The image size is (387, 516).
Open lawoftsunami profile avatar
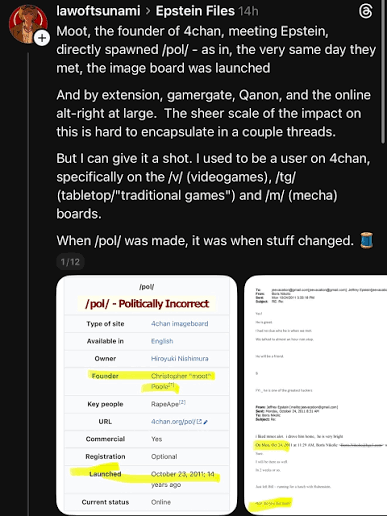28,24
